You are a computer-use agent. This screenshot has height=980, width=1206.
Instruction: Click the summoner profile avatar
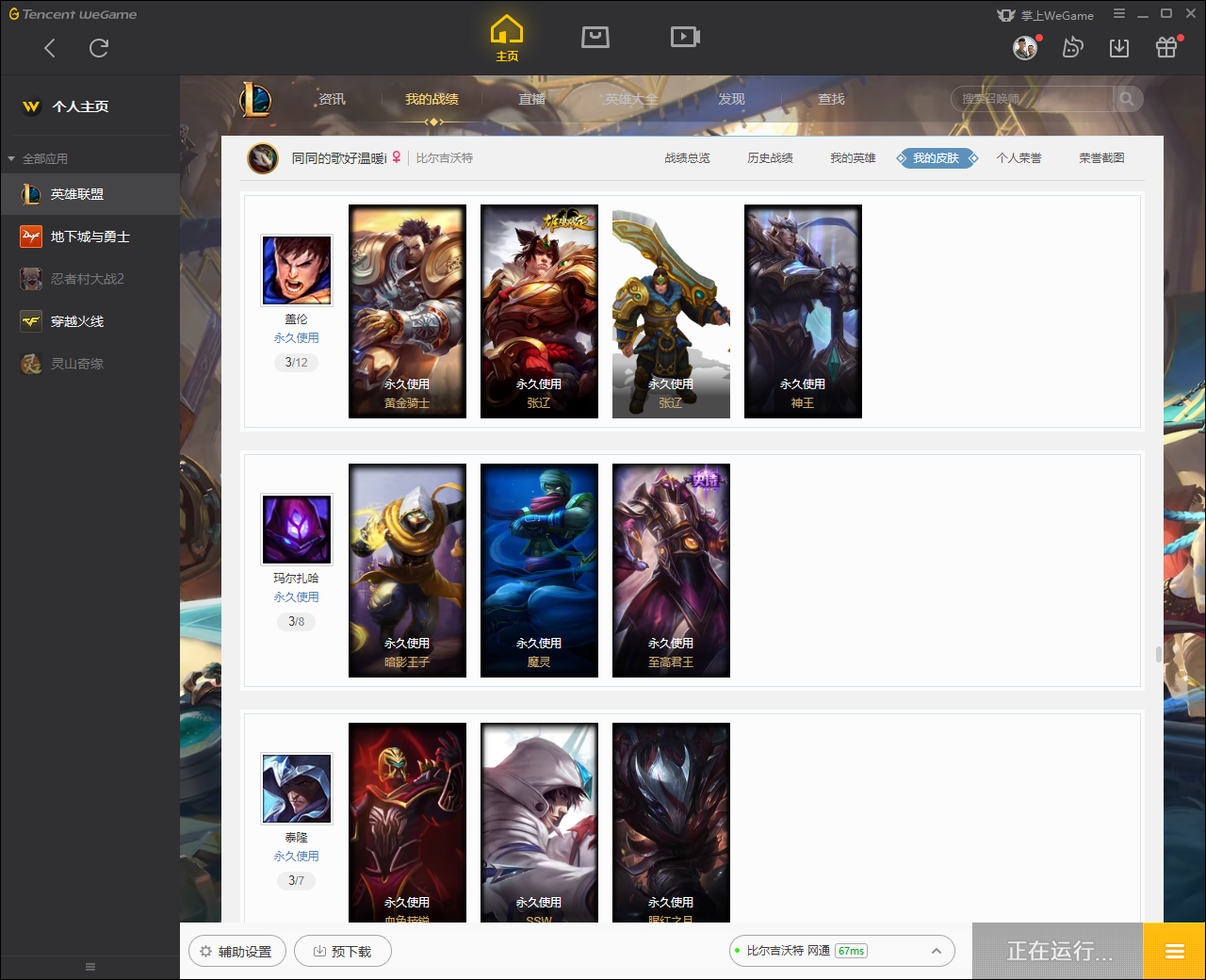[x=263, y=158]
